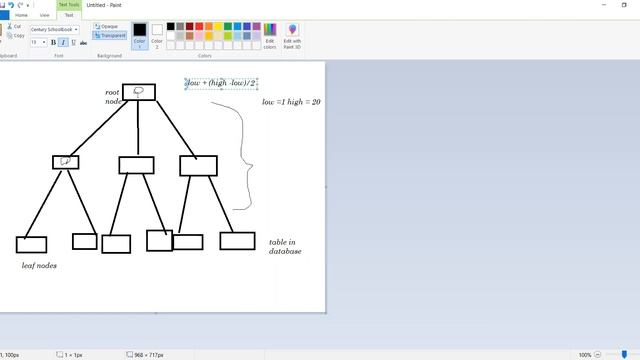640x360 pixels.
Task: Select the Text ribbon tab
Action: pyautogui.click(x=69, y=15)
